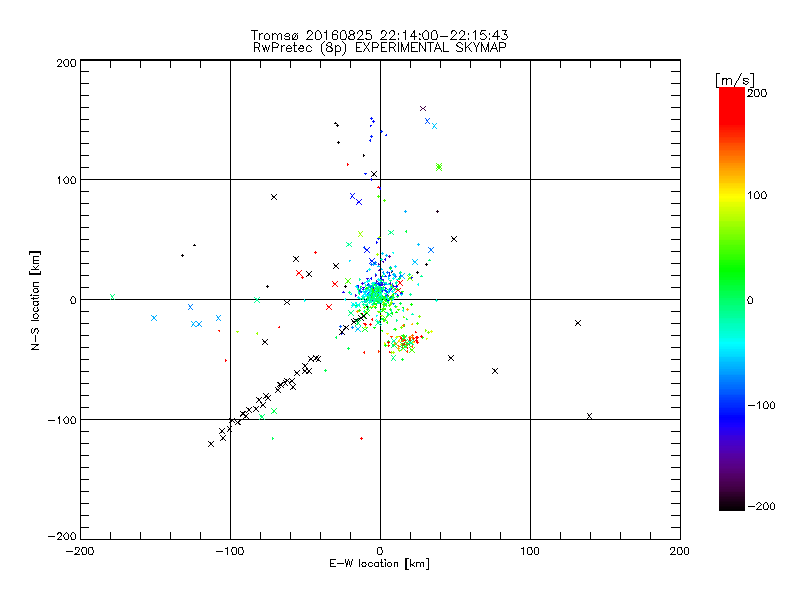This screenshot has height=600, width=800.
Task: Click the "N-S location [km]" axis label
Action: [x=35, y=301]
